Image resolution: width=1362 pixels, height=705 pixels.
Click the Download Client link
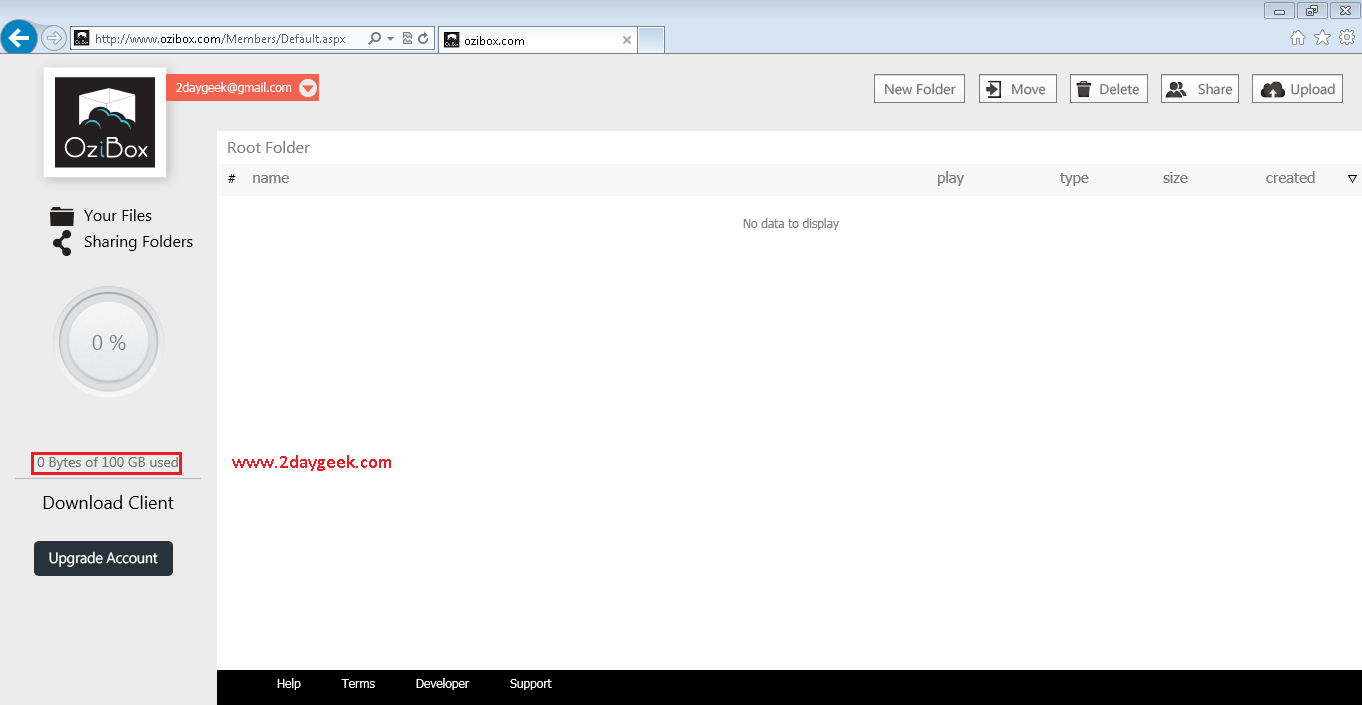tap(108, 503)
